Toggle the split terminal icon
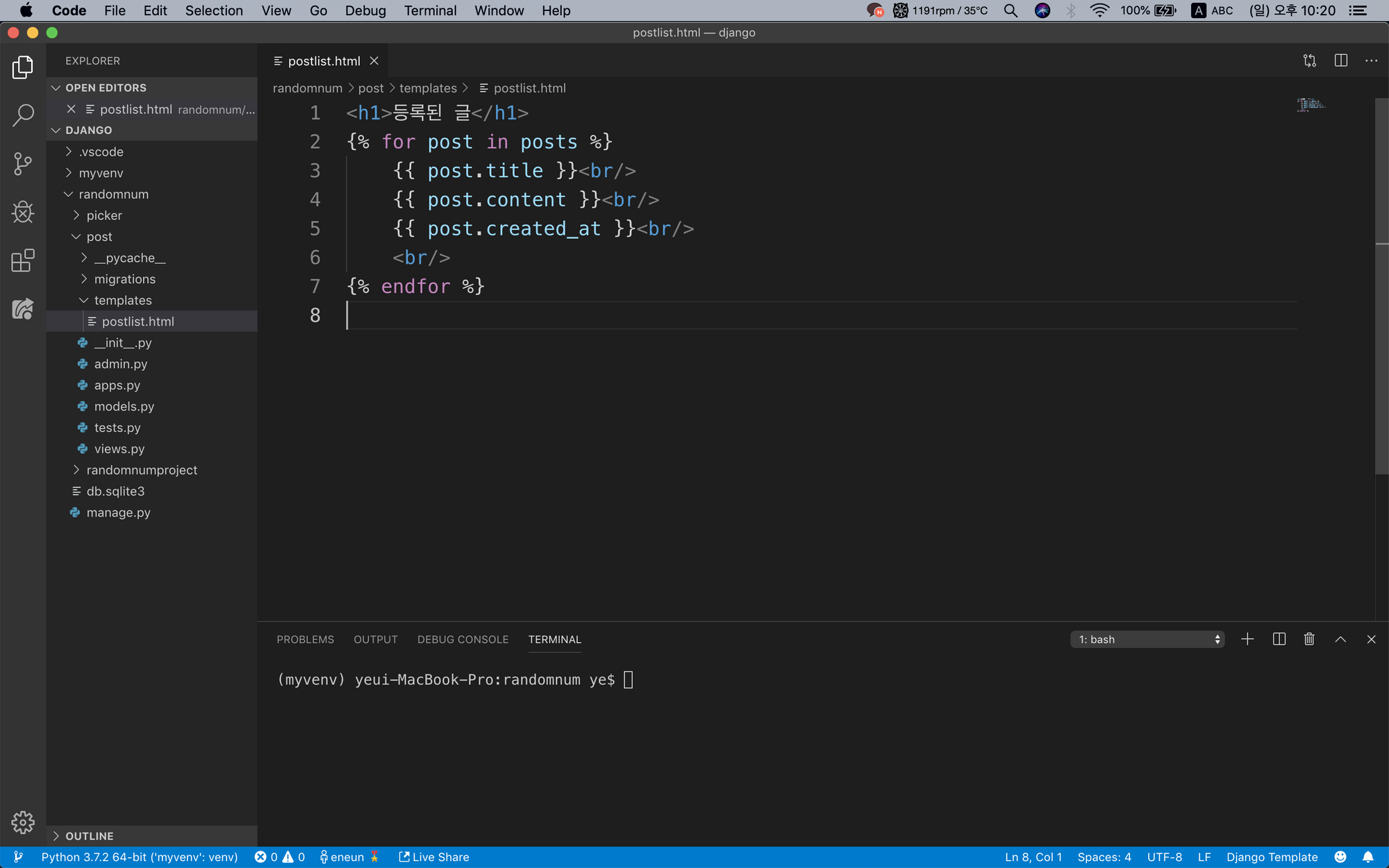 click(x=1279, y=640)
